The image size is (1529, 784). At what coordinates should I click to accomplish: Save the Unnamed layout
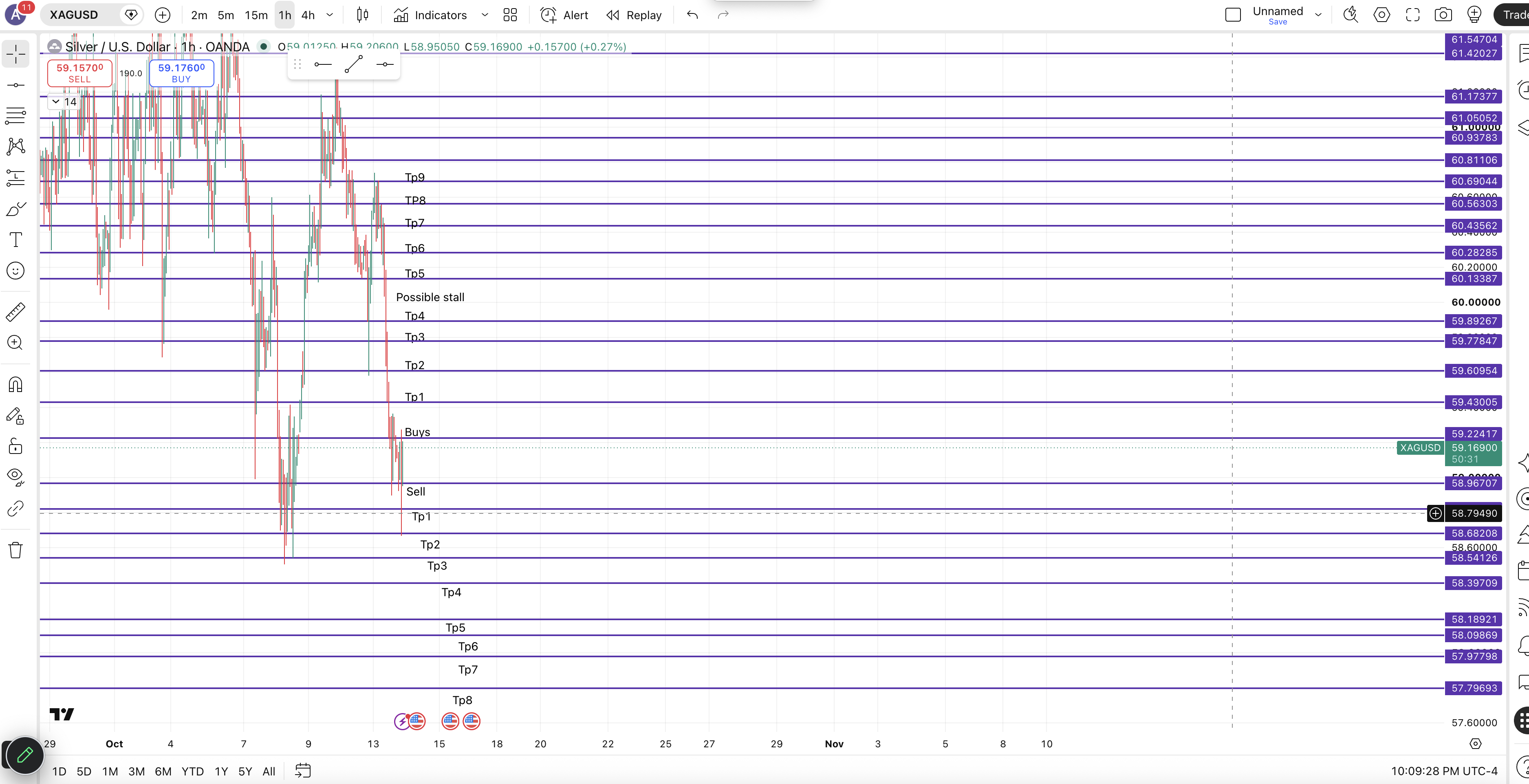pos(1278,22)
